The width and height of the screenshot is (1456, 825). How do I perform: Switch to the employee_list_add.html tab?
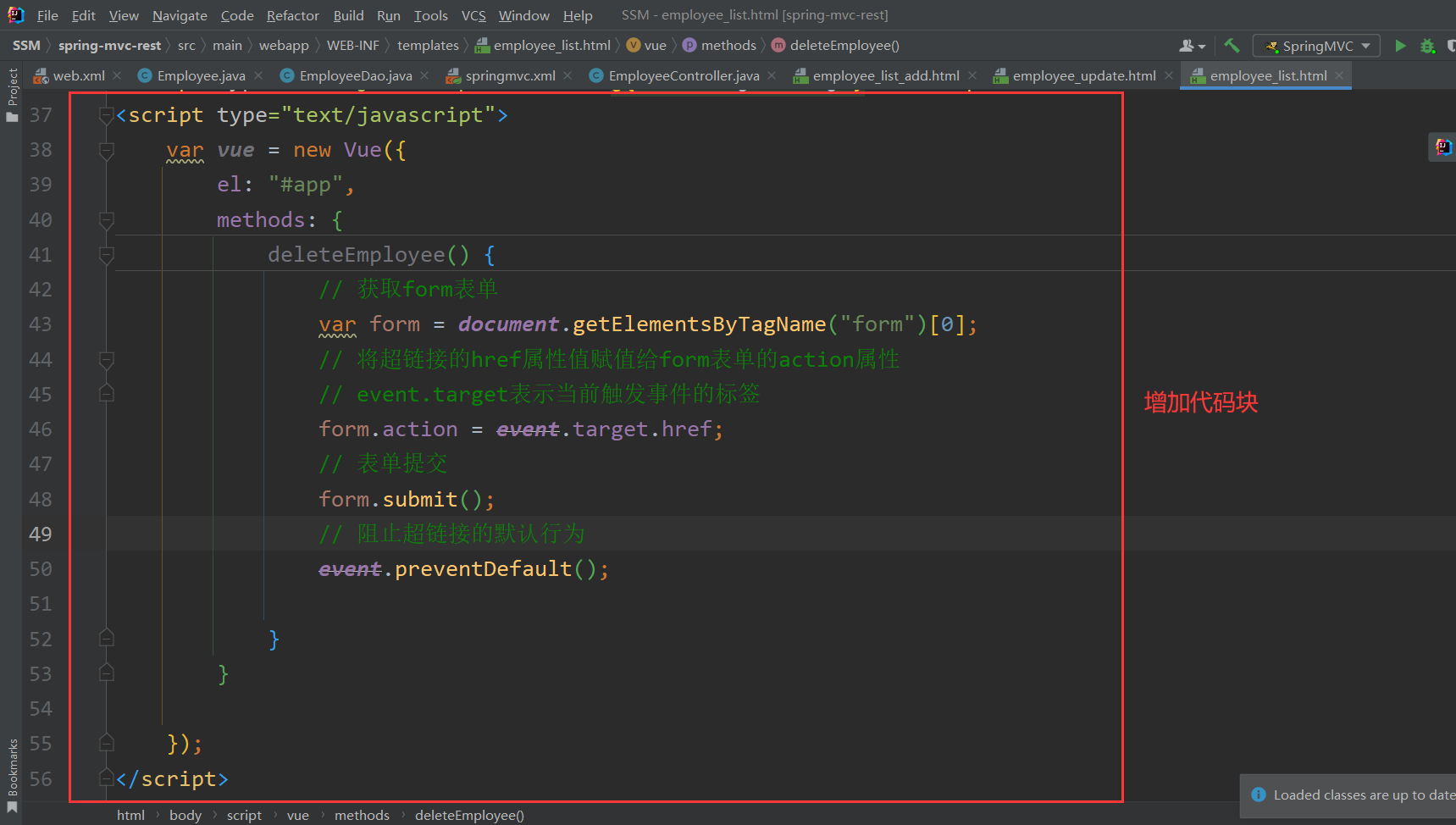coord(886,75)
